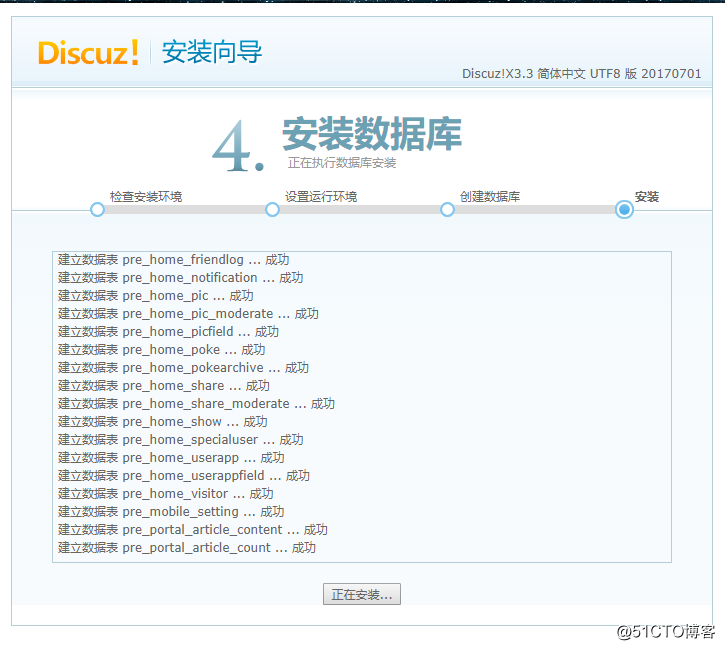
Task: Click the pre_home_specialuser log line
Action: point(180,440)
